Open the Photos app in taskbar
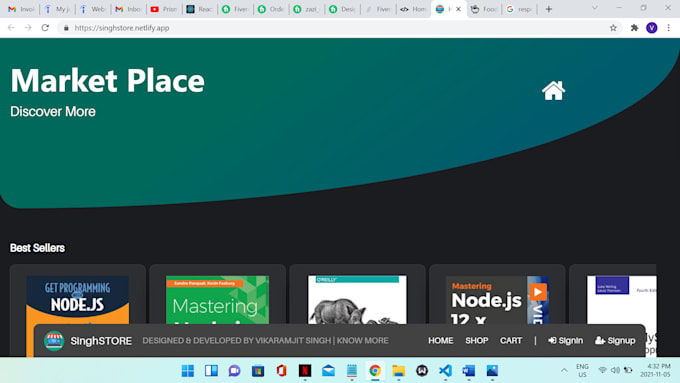Viewport: 680px width, 383px height. coord(492,371)
